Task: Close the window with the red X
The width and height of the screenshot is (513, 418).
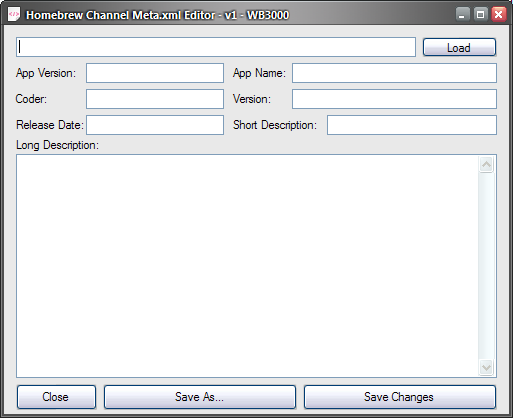Action: click(x=499, y=15)
